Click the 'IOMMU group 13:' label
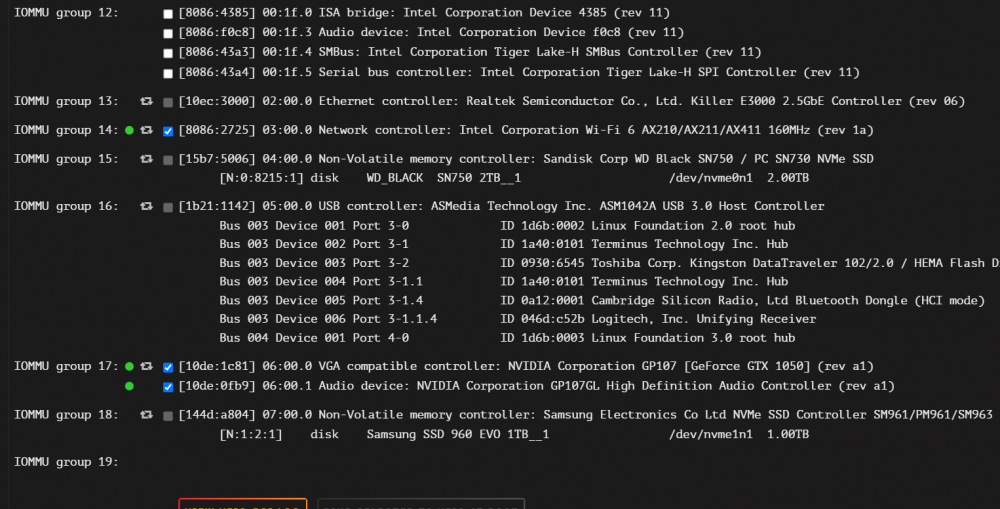 pos(66,101)
